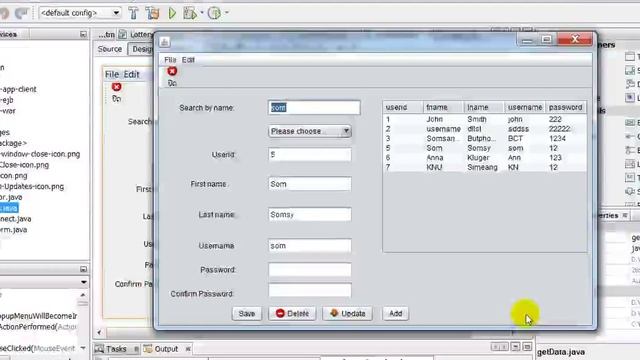Click Edit menu in Design form preview
Viewport: 640px width, 360px height.
131,74
